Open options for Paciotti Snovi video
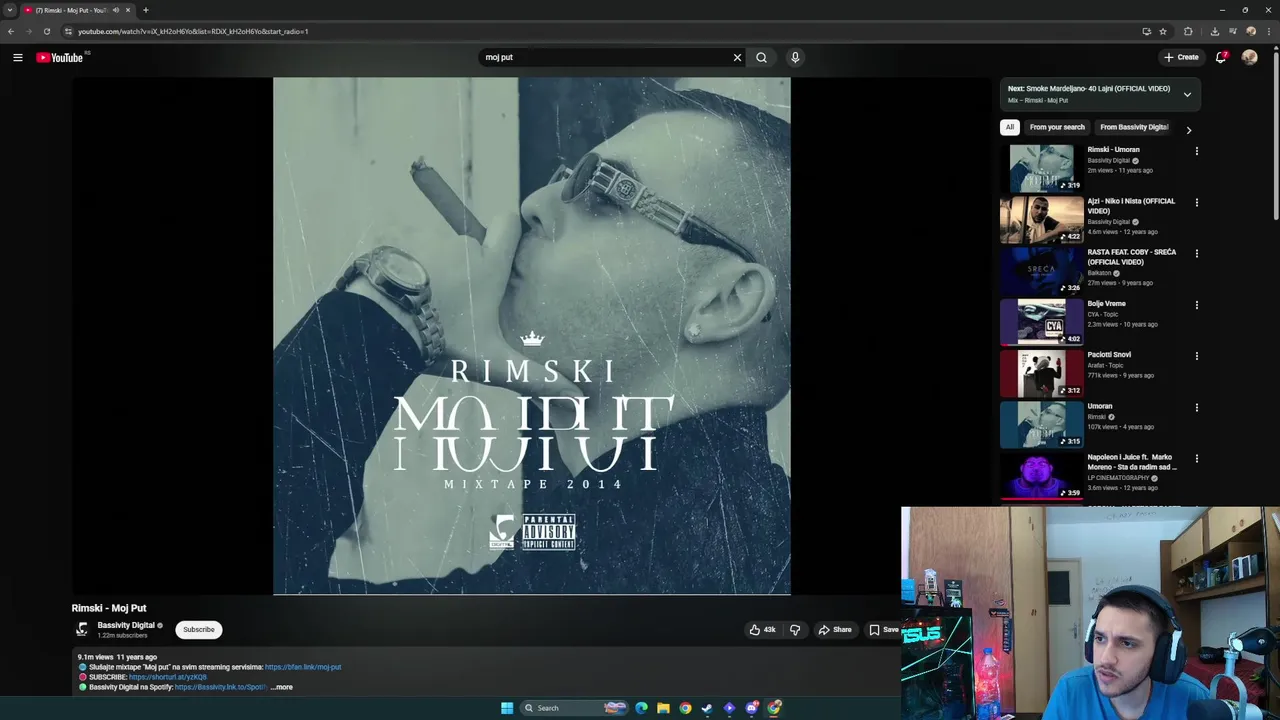 click(x=1196, y=356)
